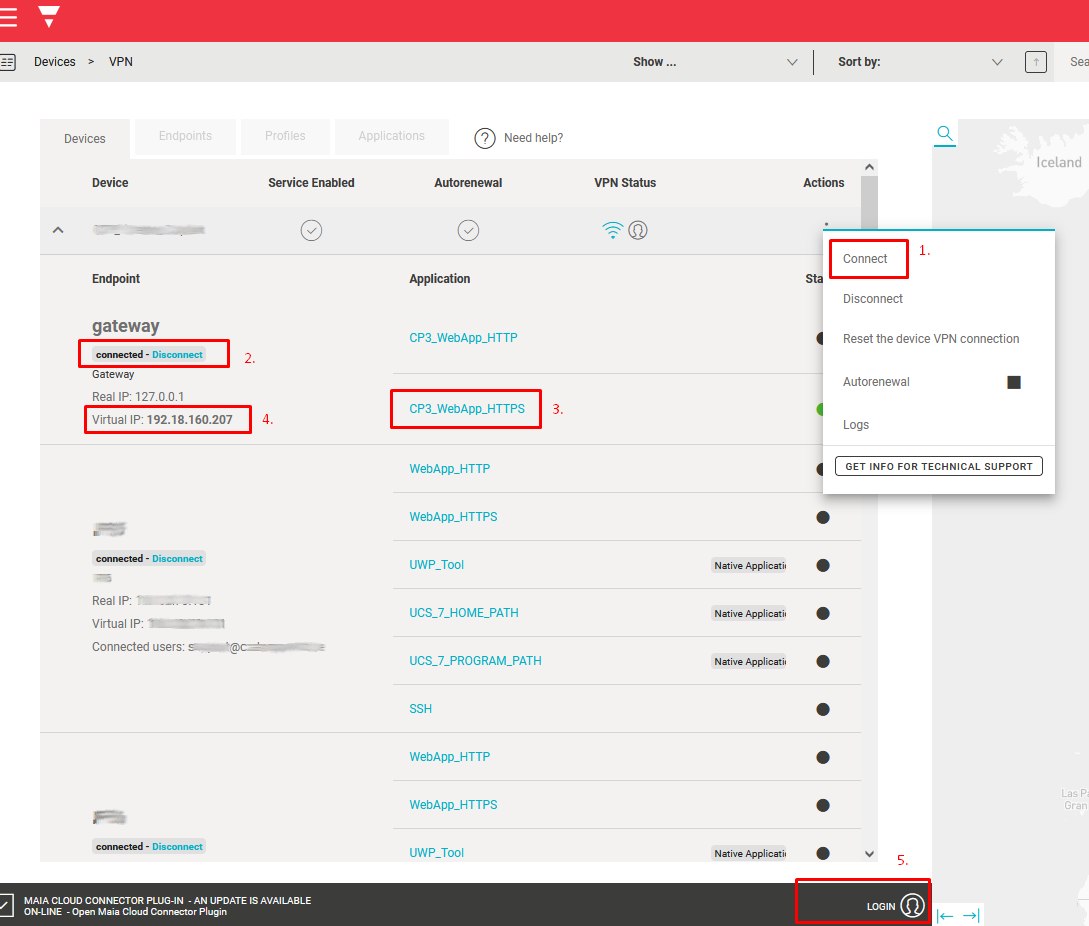Select Logs from the actions menu
Image resolution: width=1089 pixels, height=926 pixels.
tap(856, 425)
